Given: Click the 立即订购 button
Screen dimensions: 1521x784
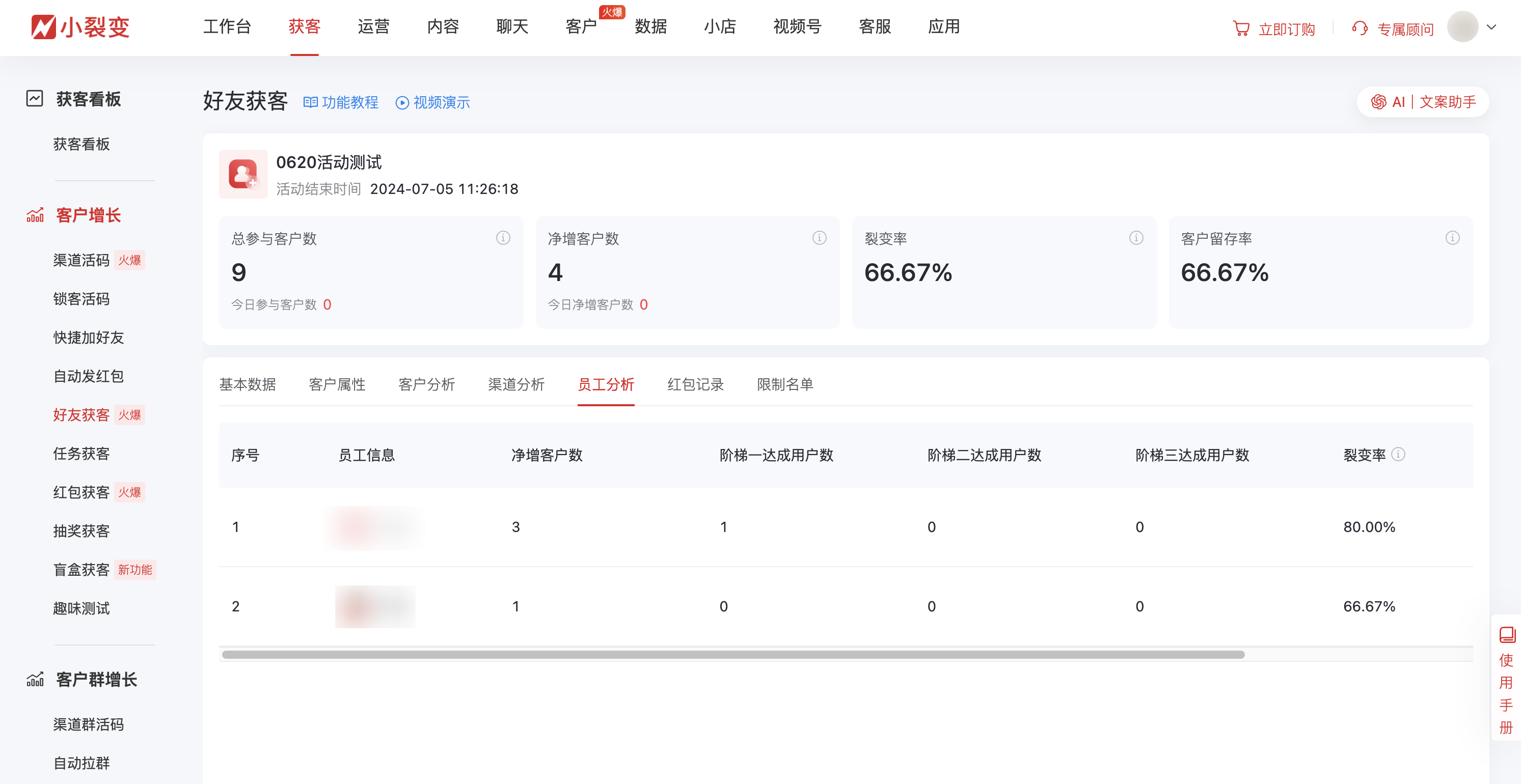Looking at the screenshot, I should 1287,29.
